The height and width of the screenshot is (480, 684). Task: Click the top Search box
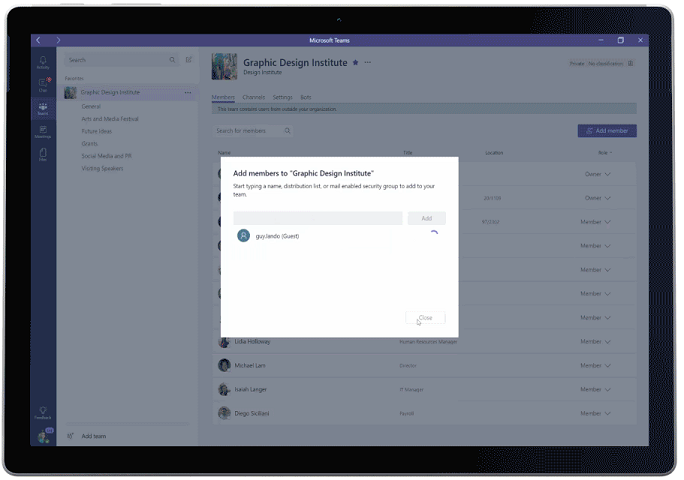tap(122, 60)
